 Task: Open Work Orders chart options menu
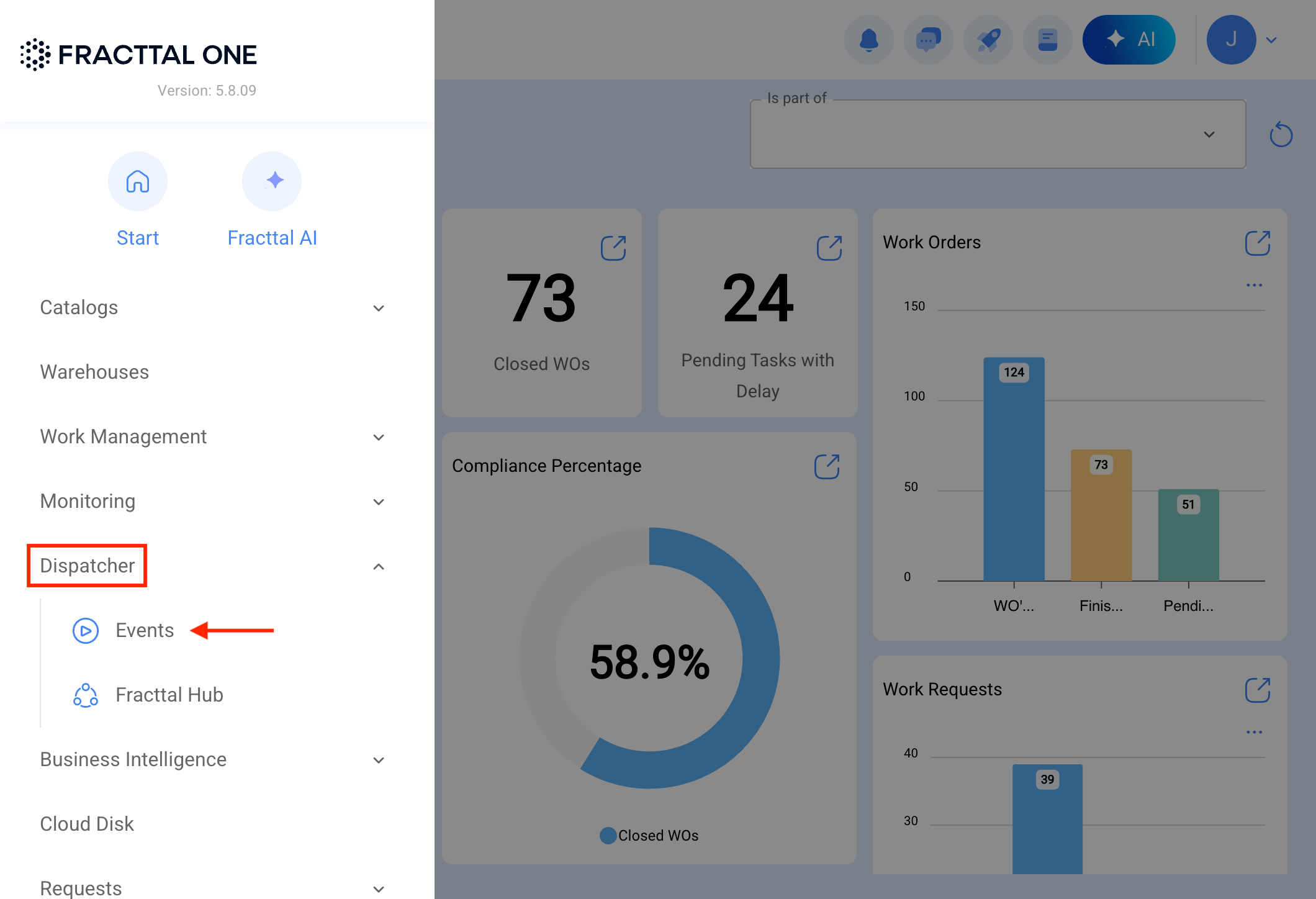point(1255,285)
